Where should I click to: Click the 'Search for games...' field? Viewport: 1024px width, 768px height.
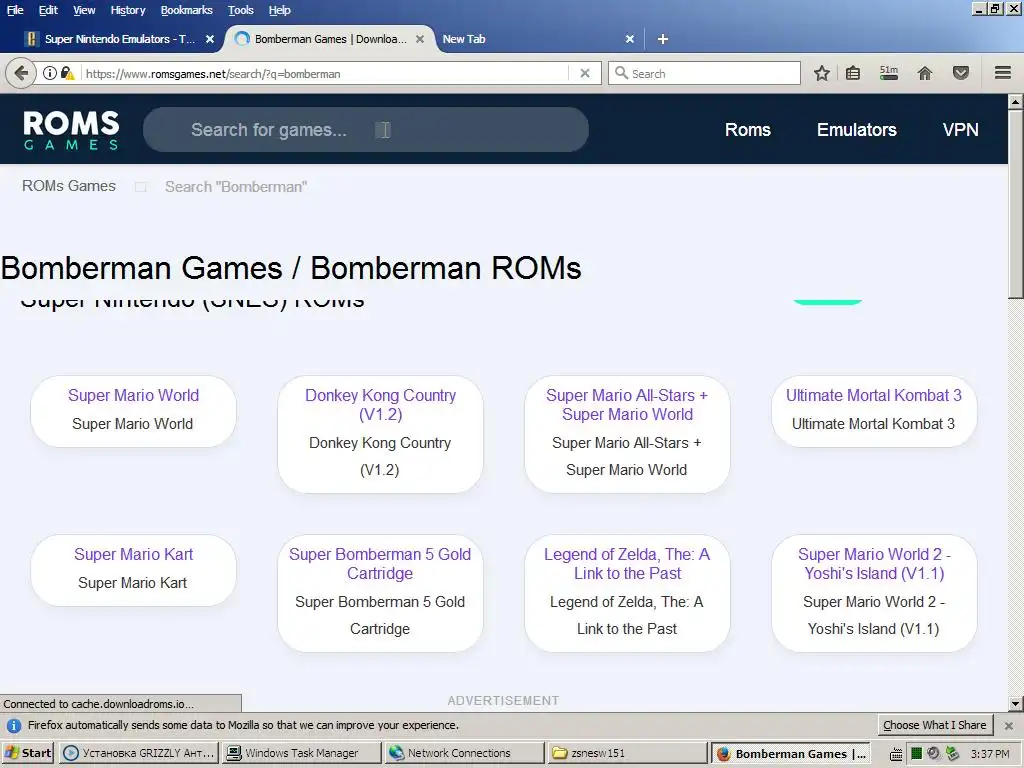(x=366, y=129)
